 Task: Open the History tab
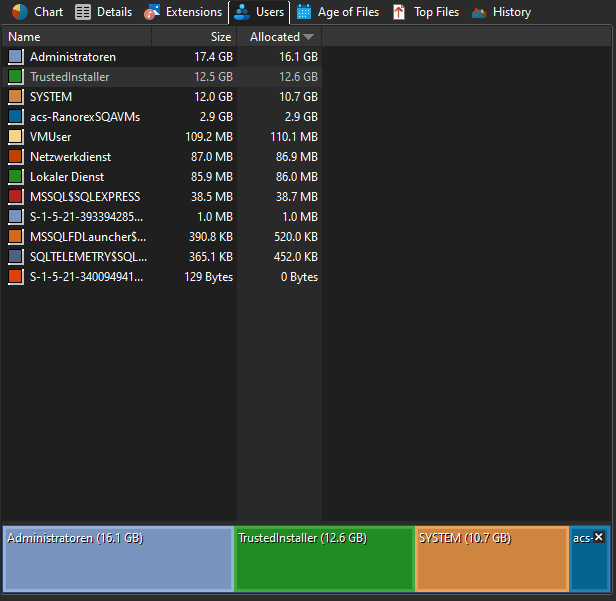coord(501,12)
